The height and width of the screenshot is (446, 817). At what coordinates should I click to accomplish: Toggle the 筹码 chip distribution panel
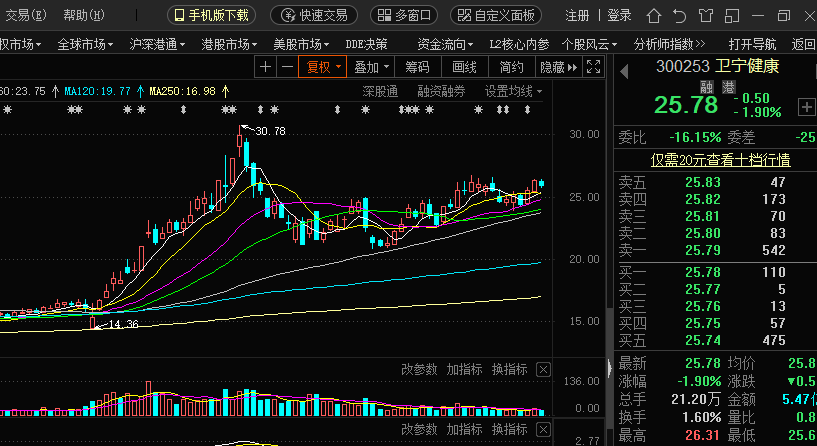[417, 67]
